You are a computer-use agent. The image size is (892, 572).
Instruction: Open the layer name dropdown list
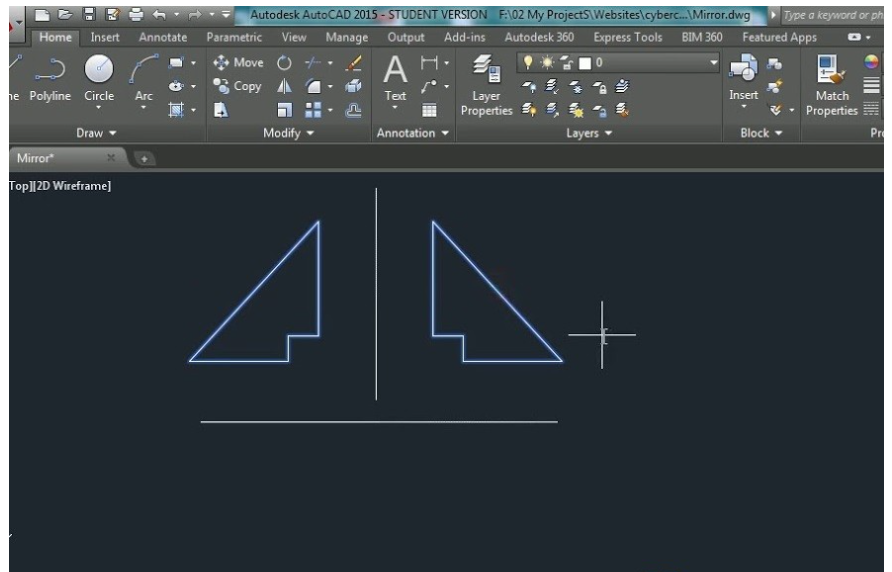pos(713,64)
